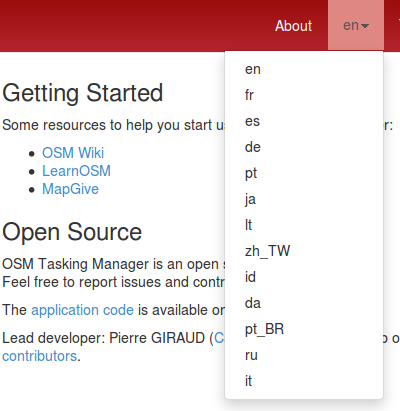Select pt_BR language option
400x411 pixels.
coord(304,329)
